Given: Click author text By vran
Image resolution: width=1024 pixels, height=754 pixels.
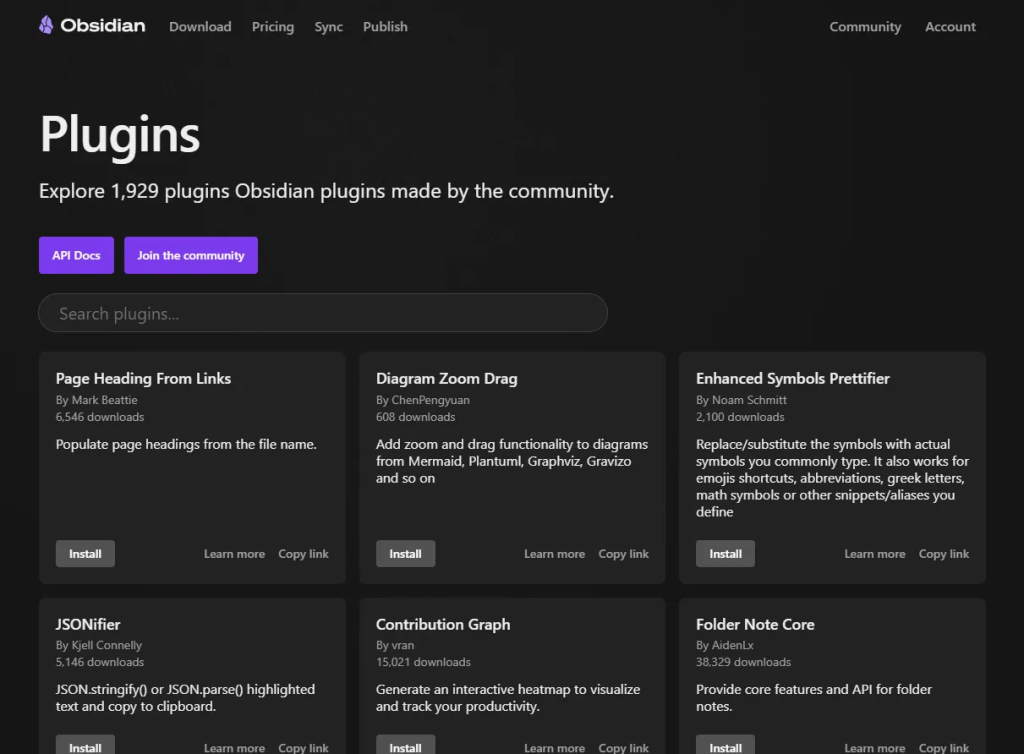Looking at the screenshot, I should pyautogui.click(x=395, y=645).
